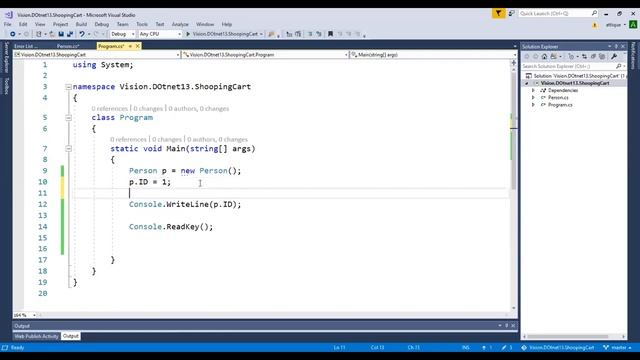This screenshot has width=640, height=360.
Task: Select Person.cs in Solution Explorer
Action: coord(558,98)
